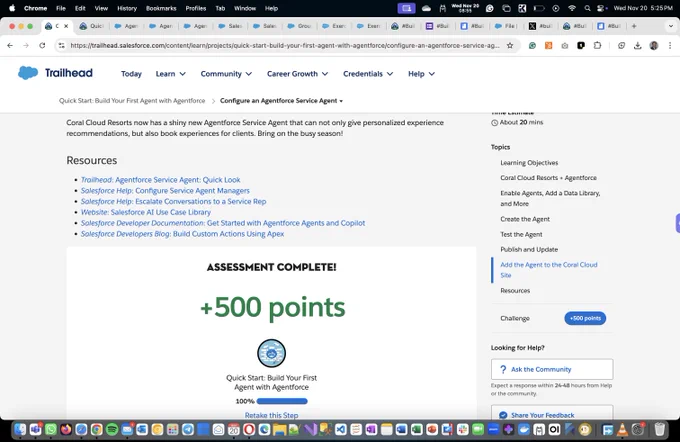Click the orange extension icon in toolbar
Image resolution: width=680 pixels, height=442 pixels.
pyautogui.click(x=549, y=46)
